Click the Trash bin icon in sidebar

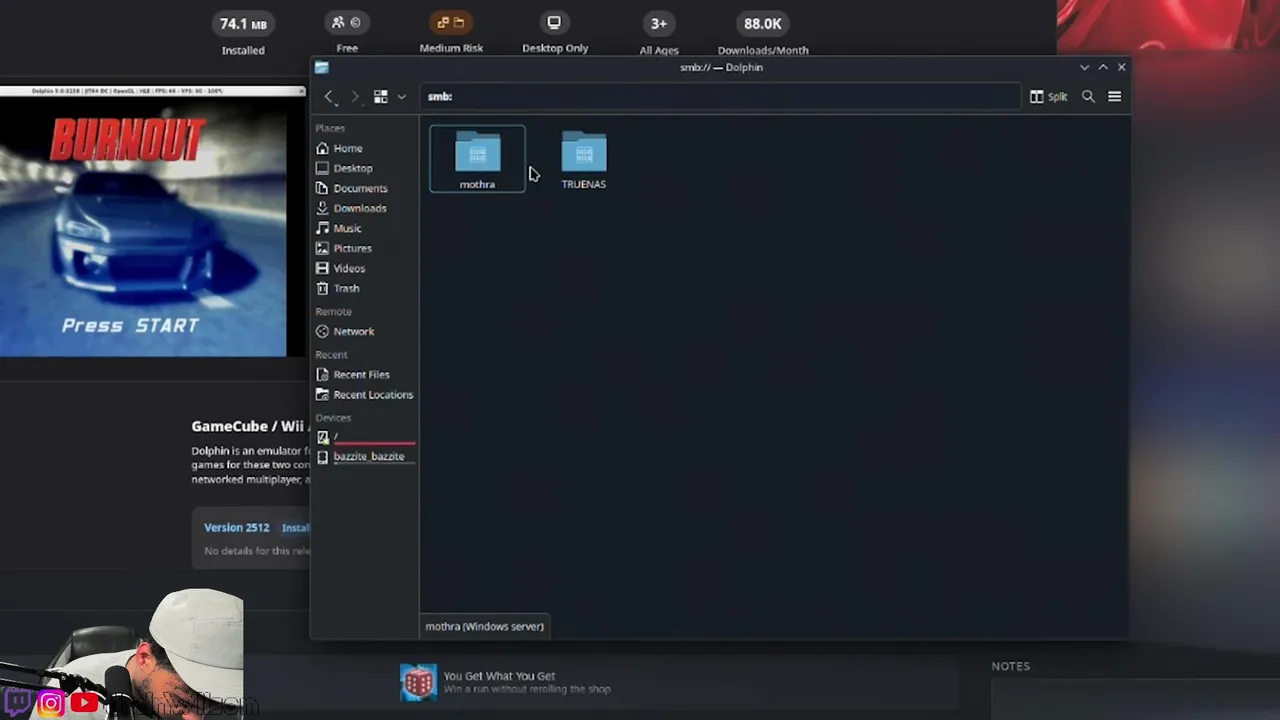(x=322, y=288)
